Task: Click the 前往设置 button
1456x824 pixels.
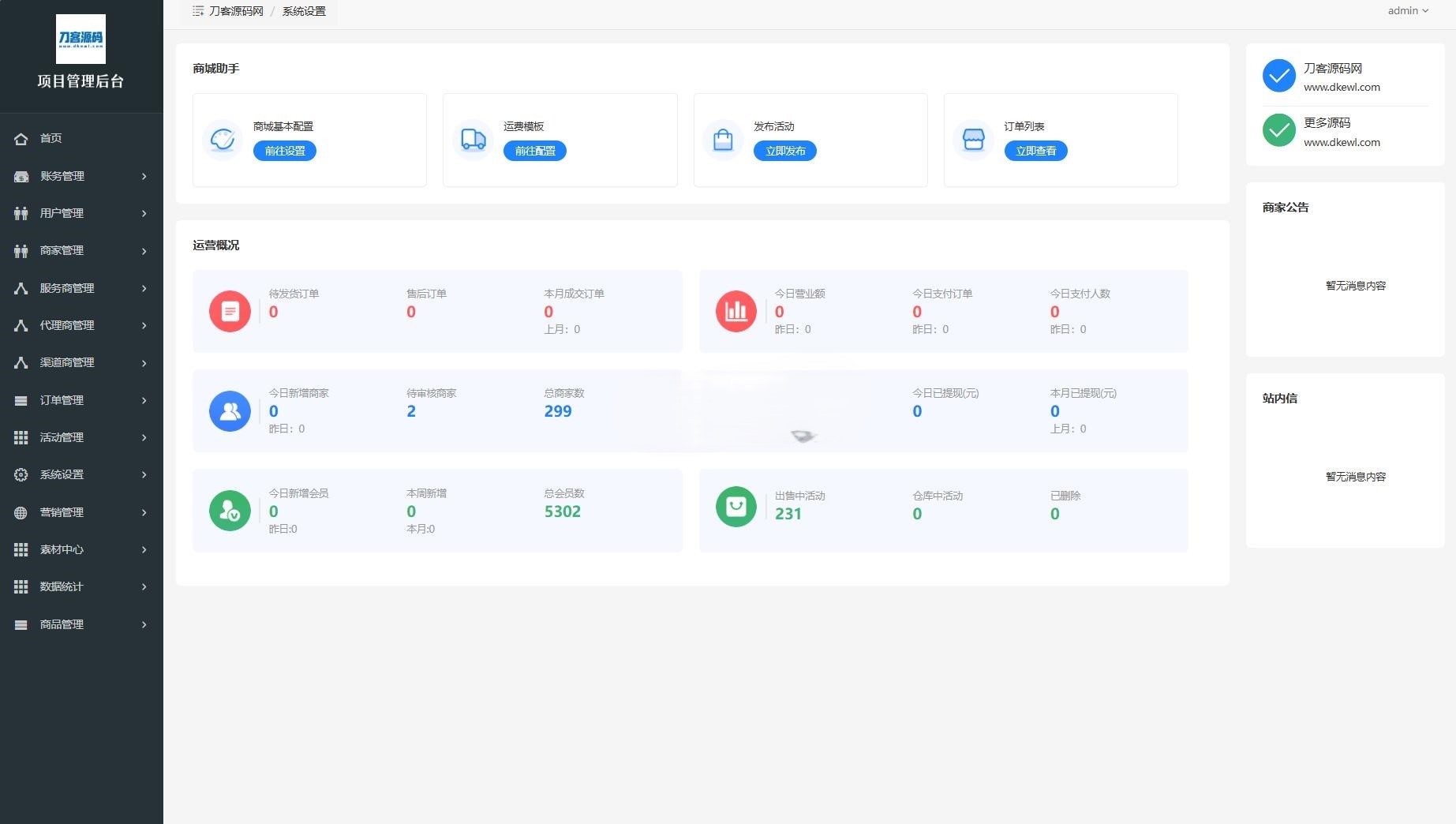Action: point(284,151)
